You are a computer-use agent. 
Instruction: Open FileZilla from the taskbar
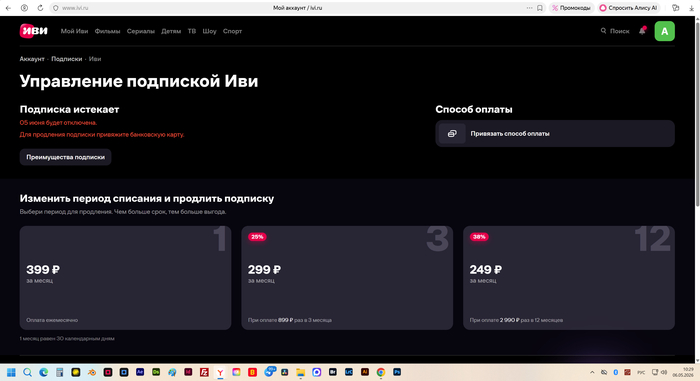[204, 373]
